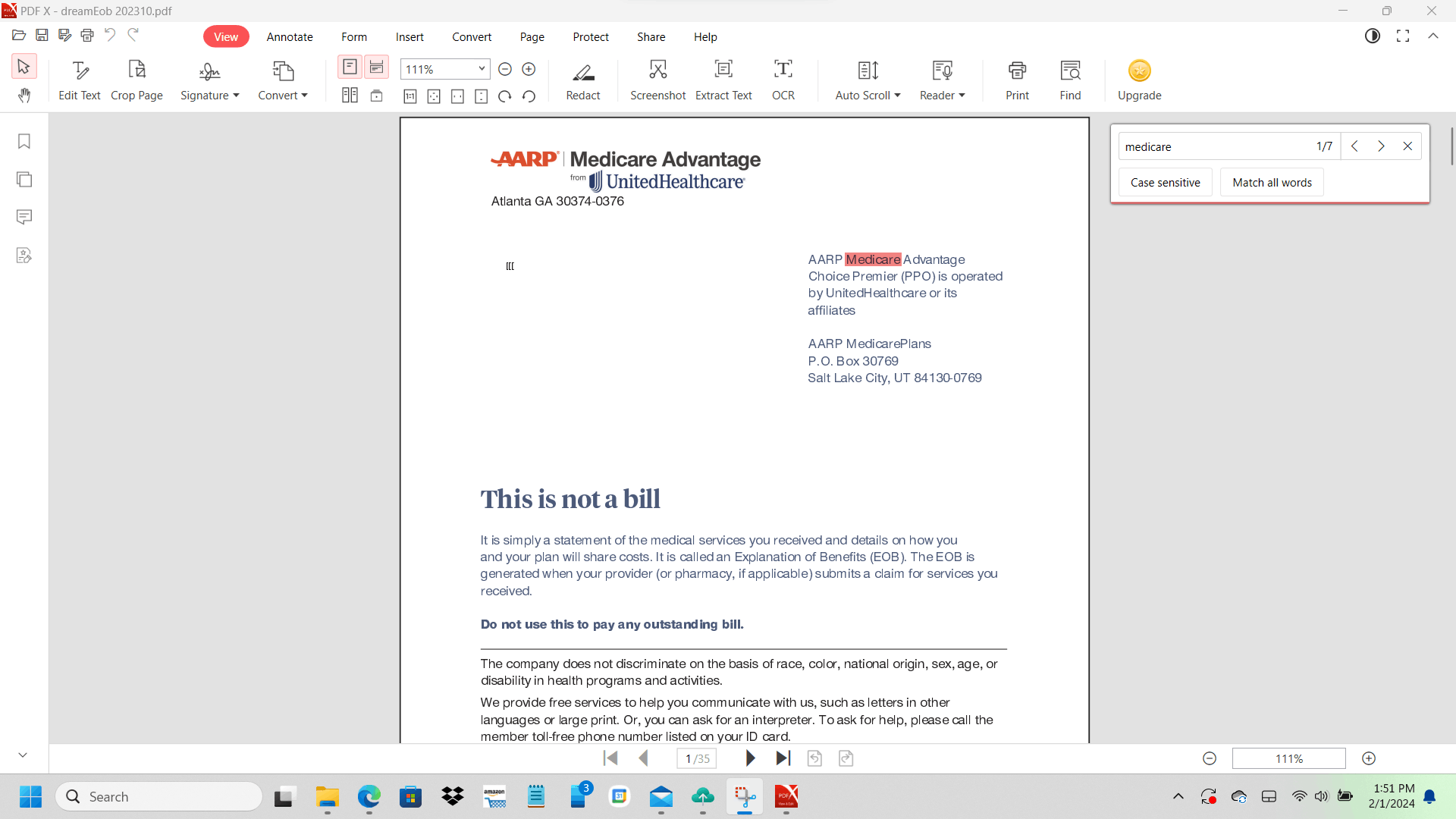Open the Annotate menu tab
The width and height of the screenshot is (1456, 819).
tap(290, 37)
